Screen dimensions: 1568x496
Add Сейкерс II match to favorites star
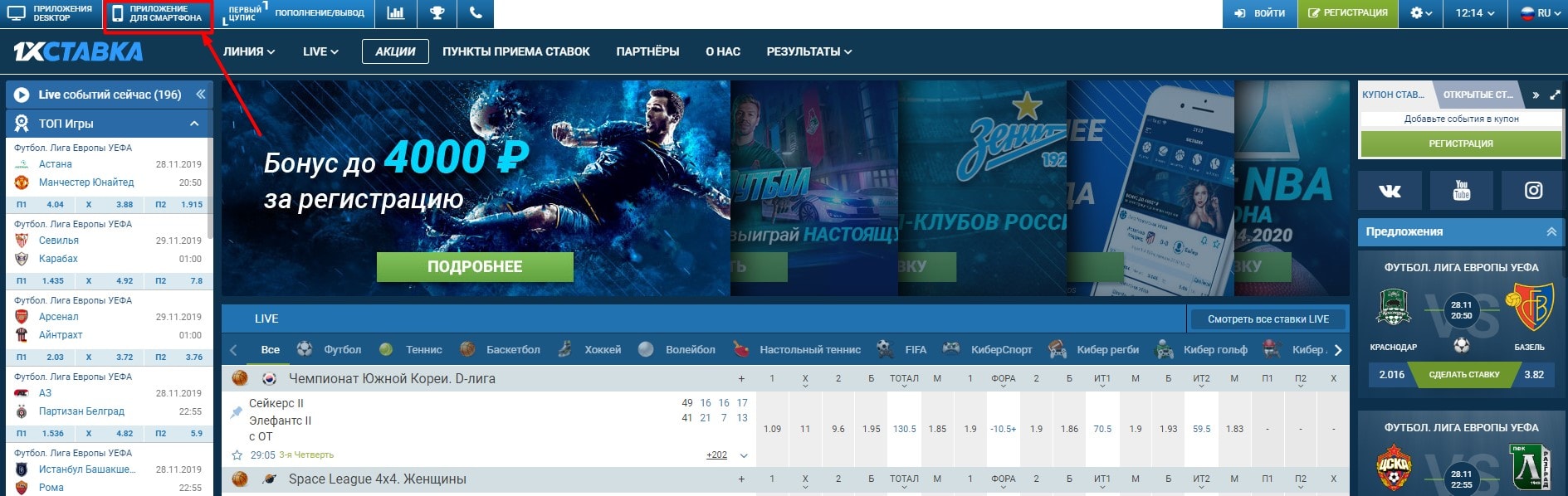coord(237,455)
